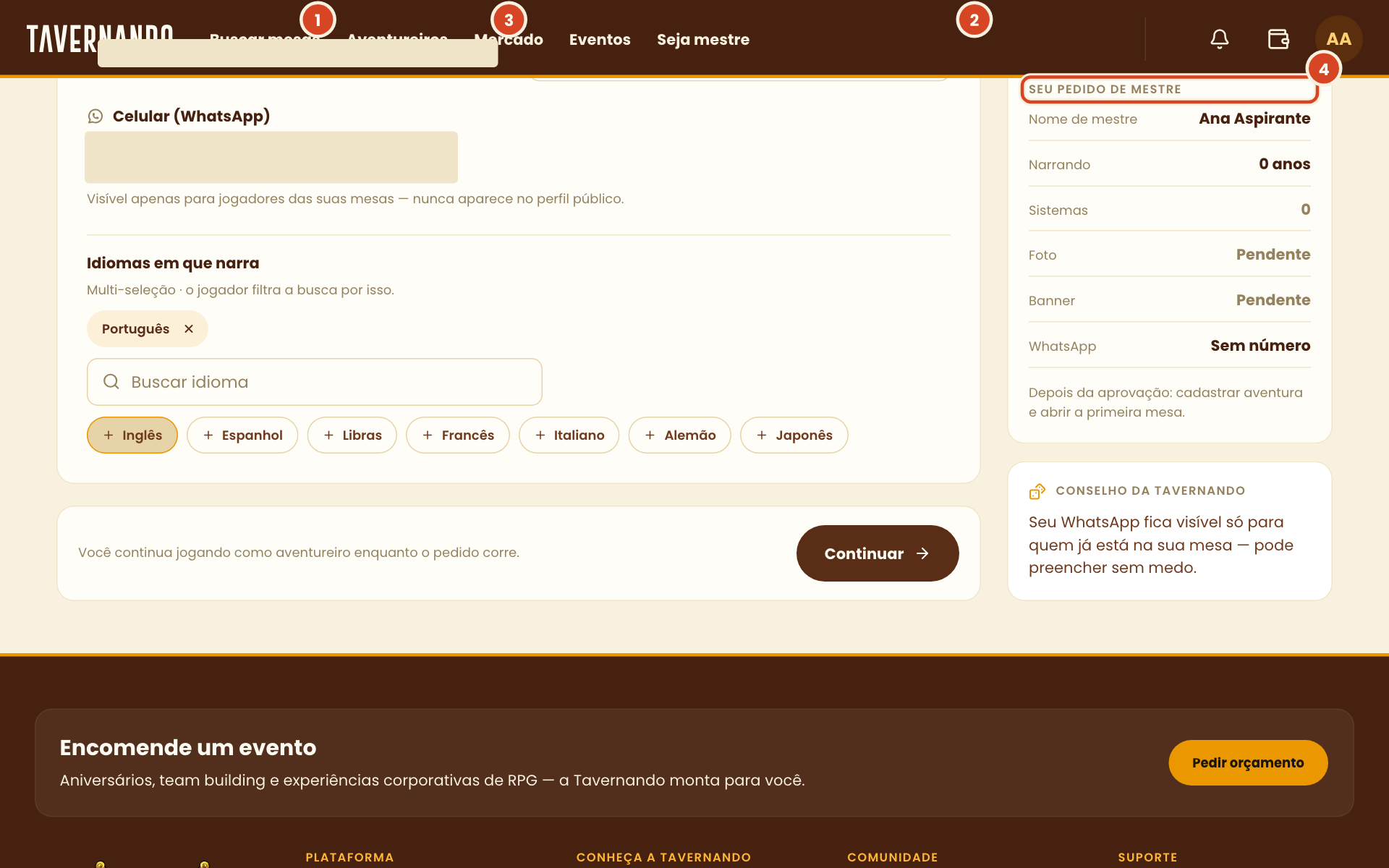Open the AA profile avatar menu
The image size is (1389, 868).
1338,39
